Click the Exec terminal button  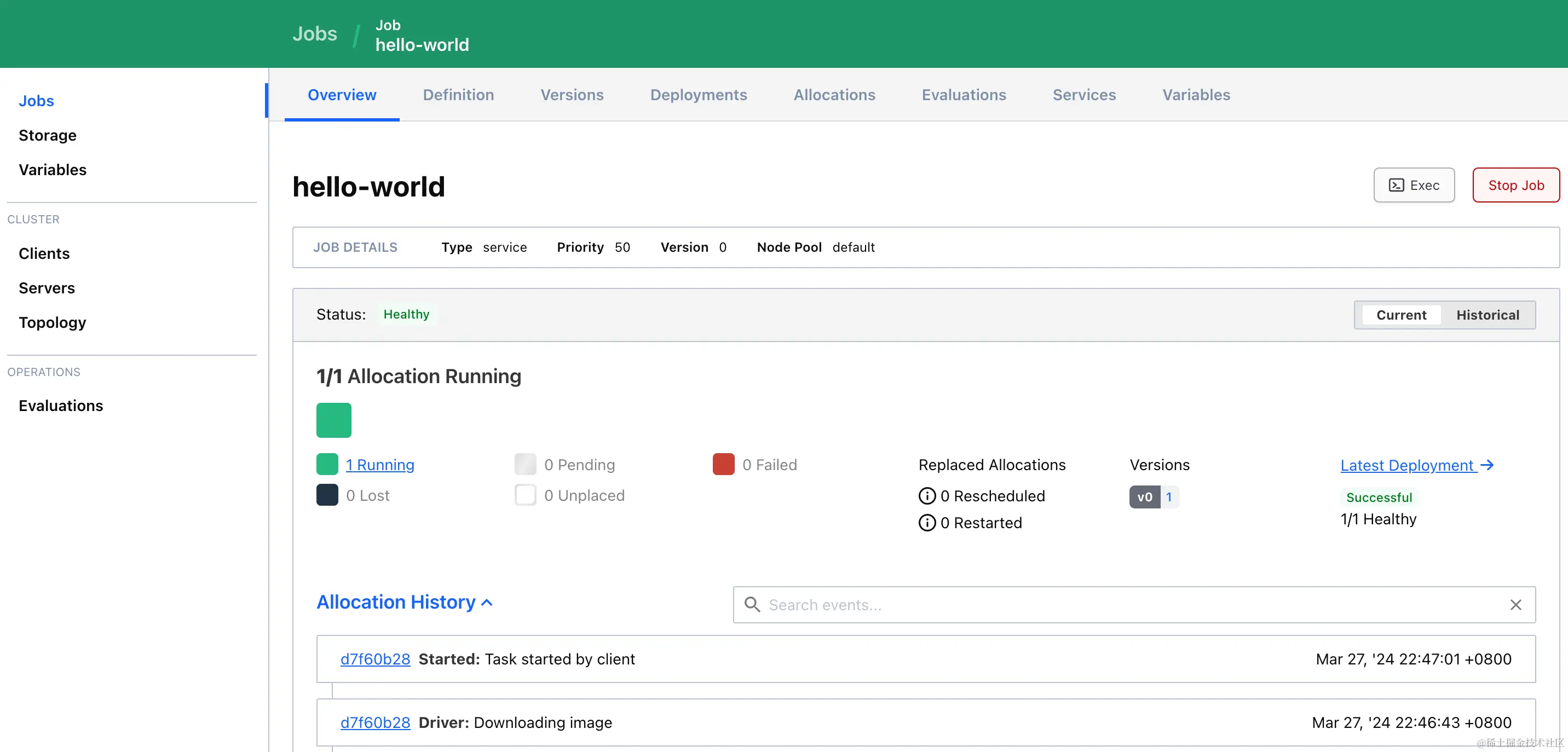[1414, 185]
